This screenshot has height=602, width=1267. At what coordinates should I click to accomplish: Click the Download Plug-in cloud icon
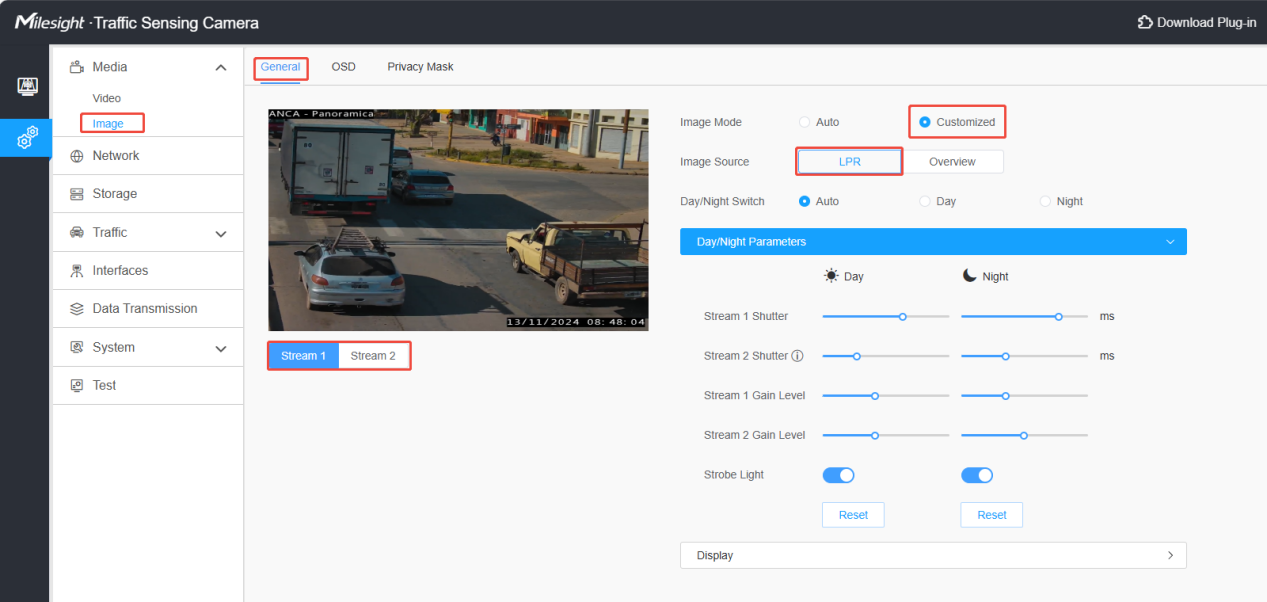pos(1145,22)
